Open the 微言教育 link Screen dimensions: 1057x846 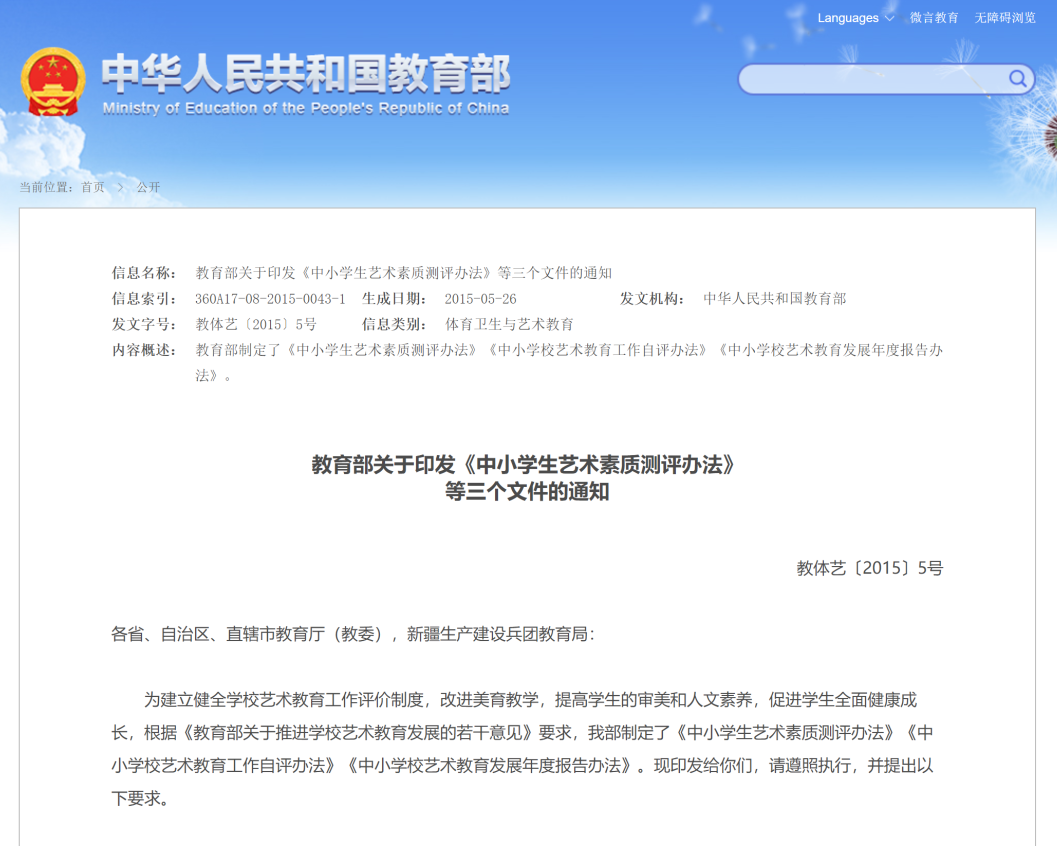coord(934,18)
